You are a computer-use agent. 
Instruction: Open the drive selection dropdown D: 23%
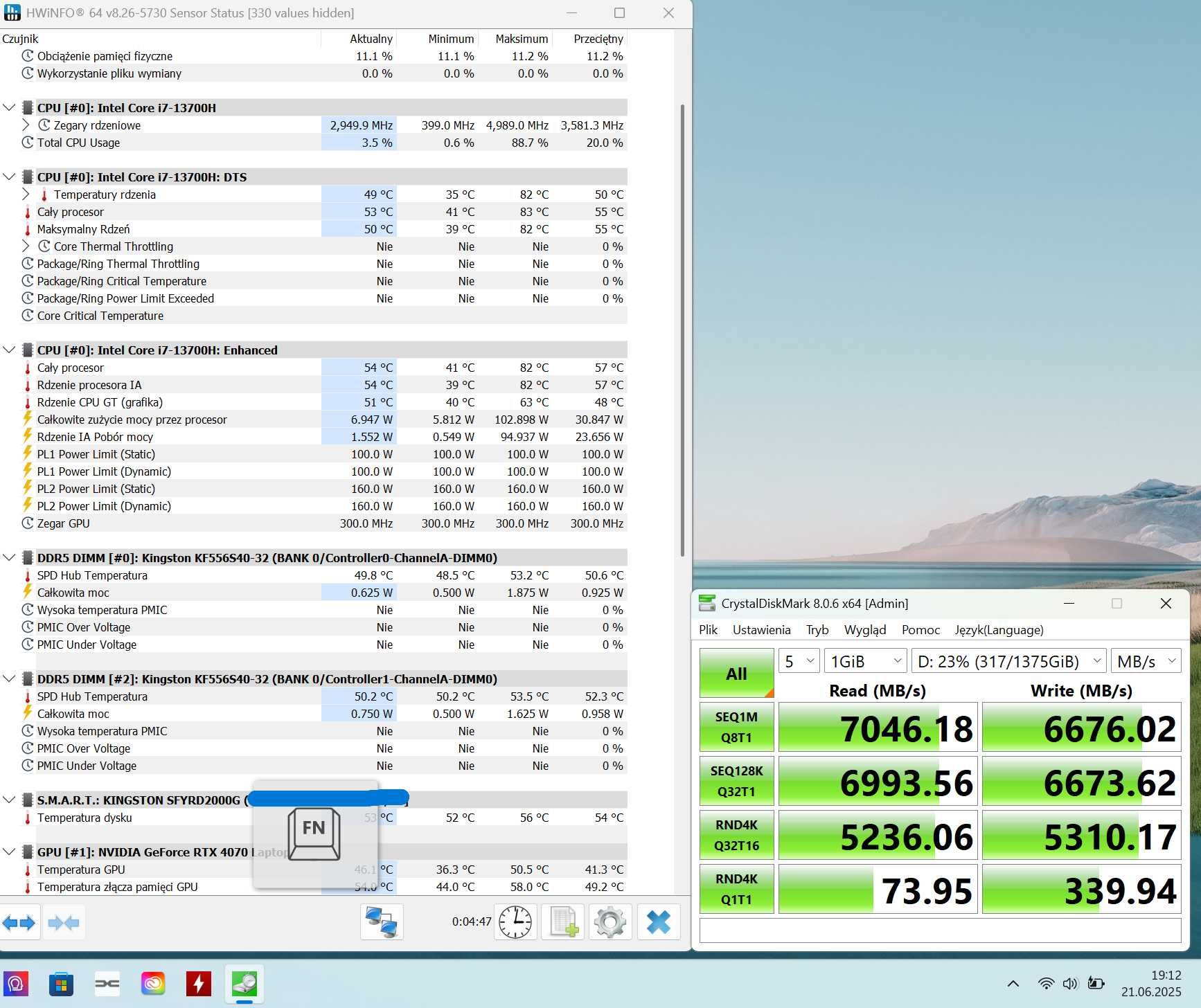click(x=1008, y=661)
